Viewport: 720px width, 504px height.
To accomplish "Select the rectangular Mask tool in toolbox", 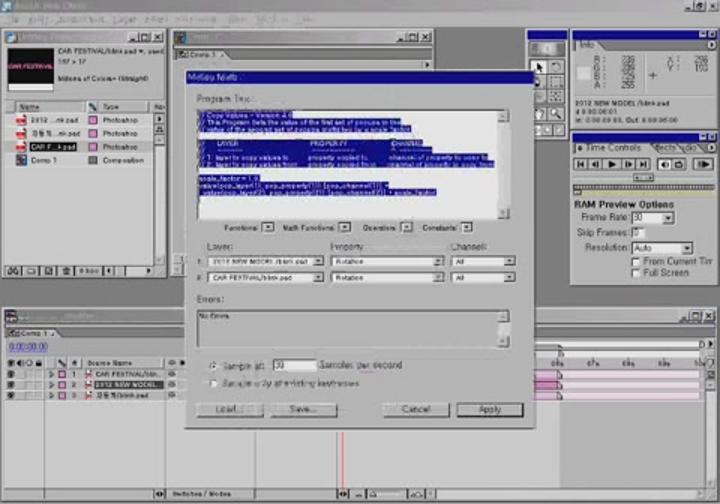I will (556, 83).
